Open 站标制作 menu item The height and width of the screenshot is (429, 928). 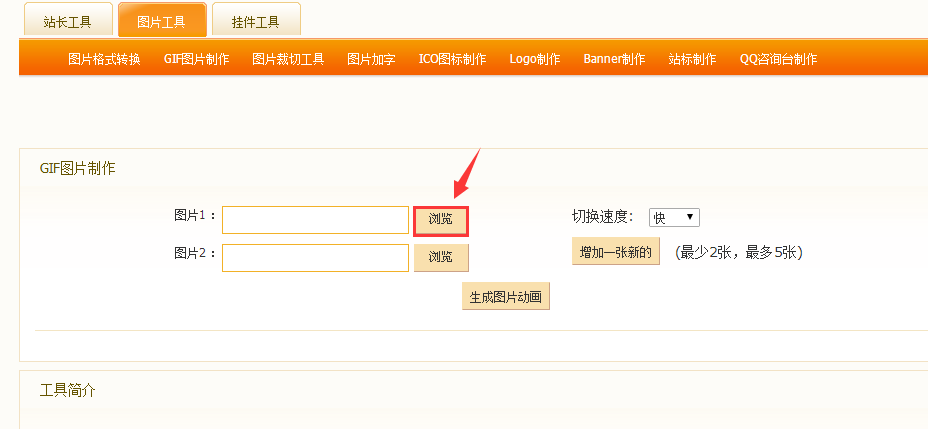coord(692,59)
